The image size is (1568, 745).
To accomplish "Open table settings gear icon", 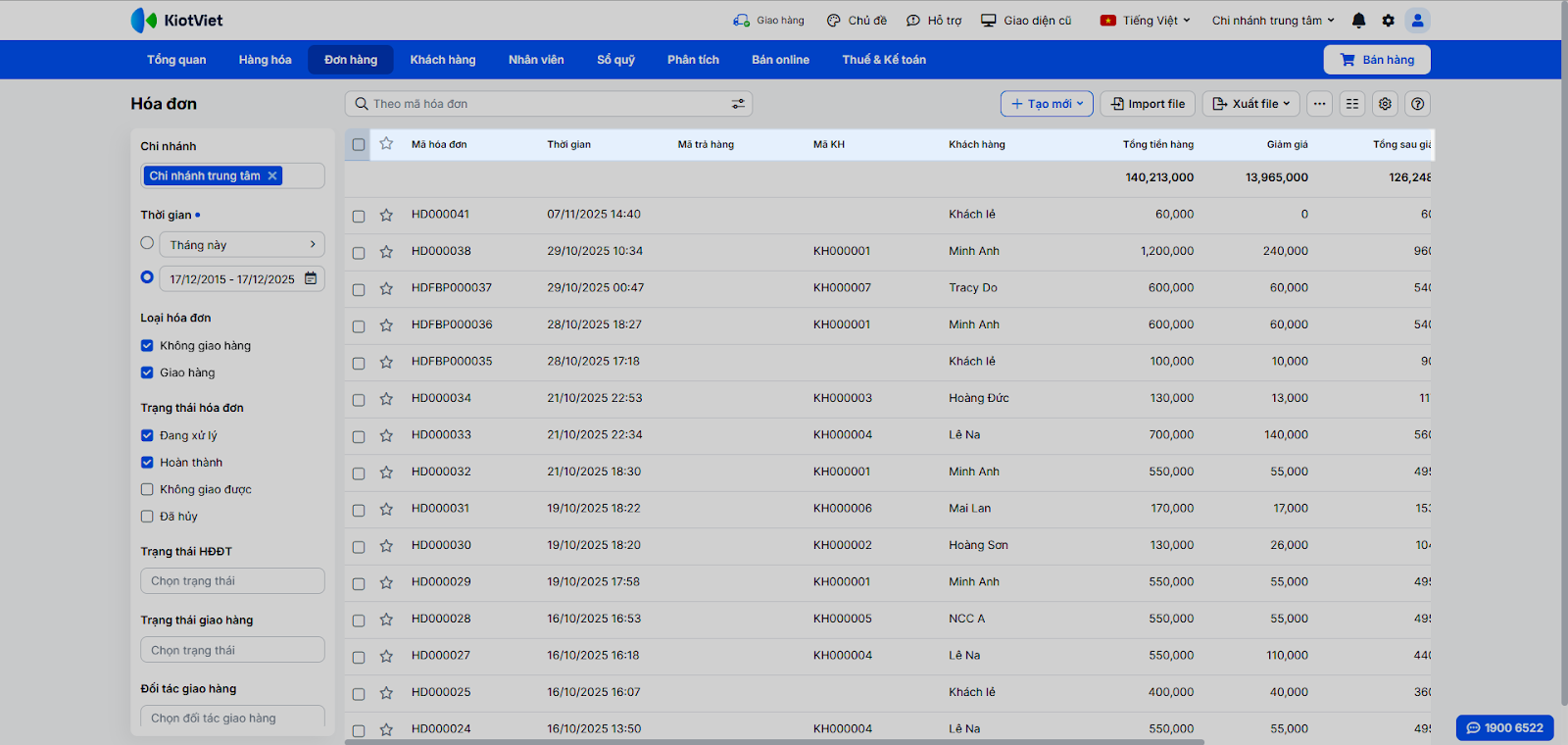I will [x=1385, y=104].
